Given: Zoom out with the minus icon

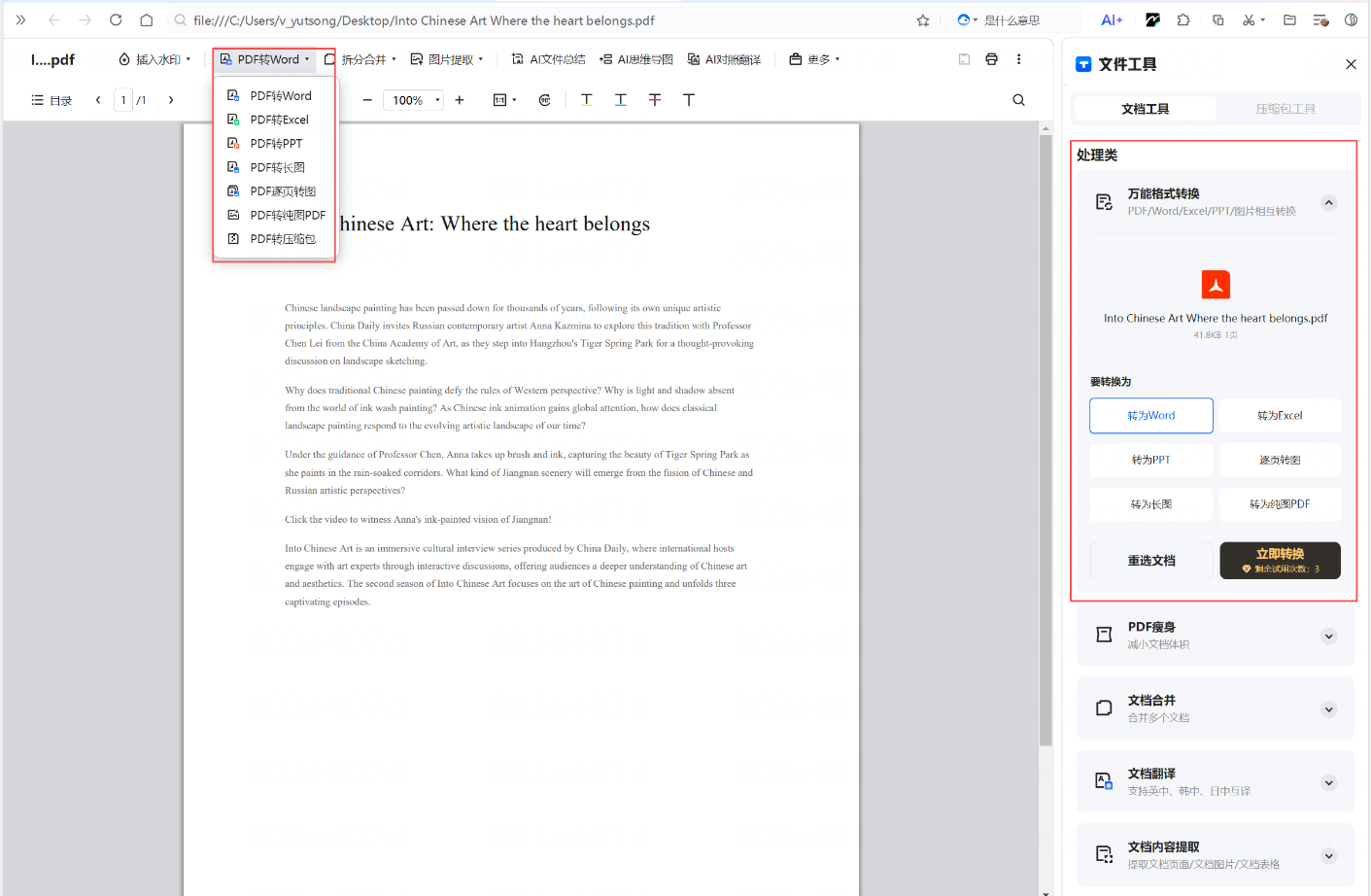Looking at the screenshot, I should pyautogui.click(x=367, y=100).
